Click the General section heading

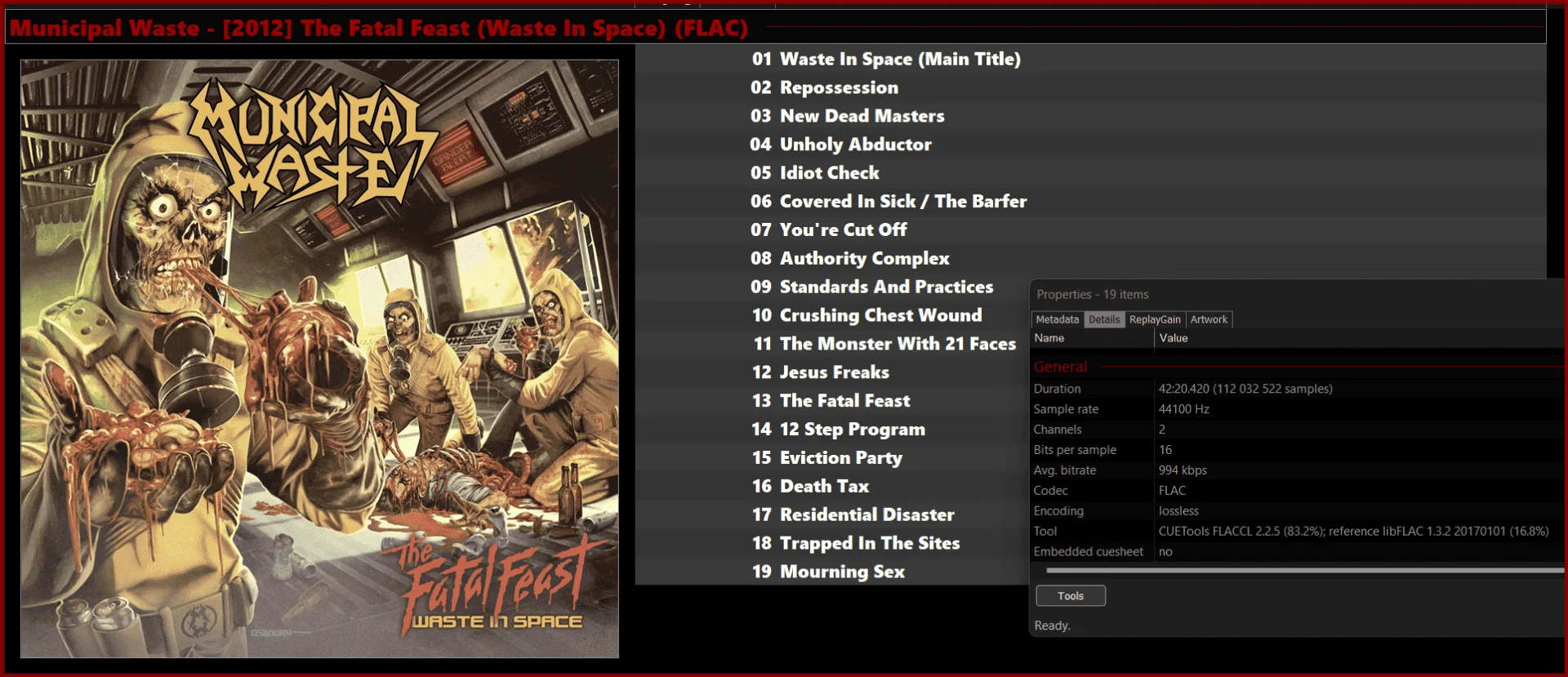(1060, 367)
